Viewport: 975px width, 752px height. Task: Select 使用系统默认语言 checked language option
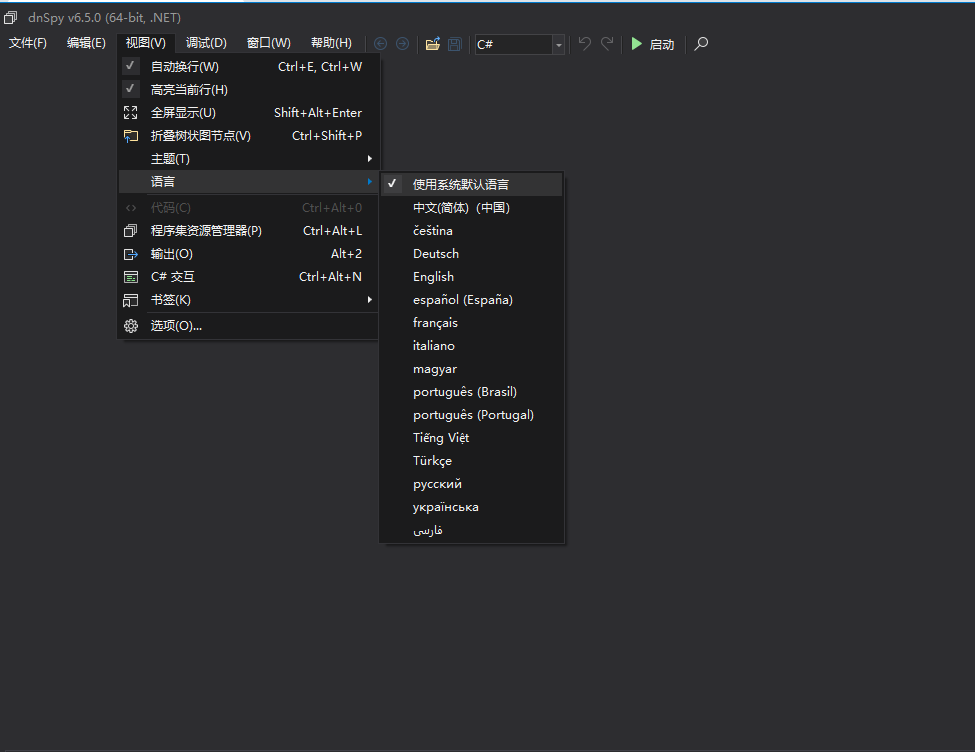pos(460,185)
